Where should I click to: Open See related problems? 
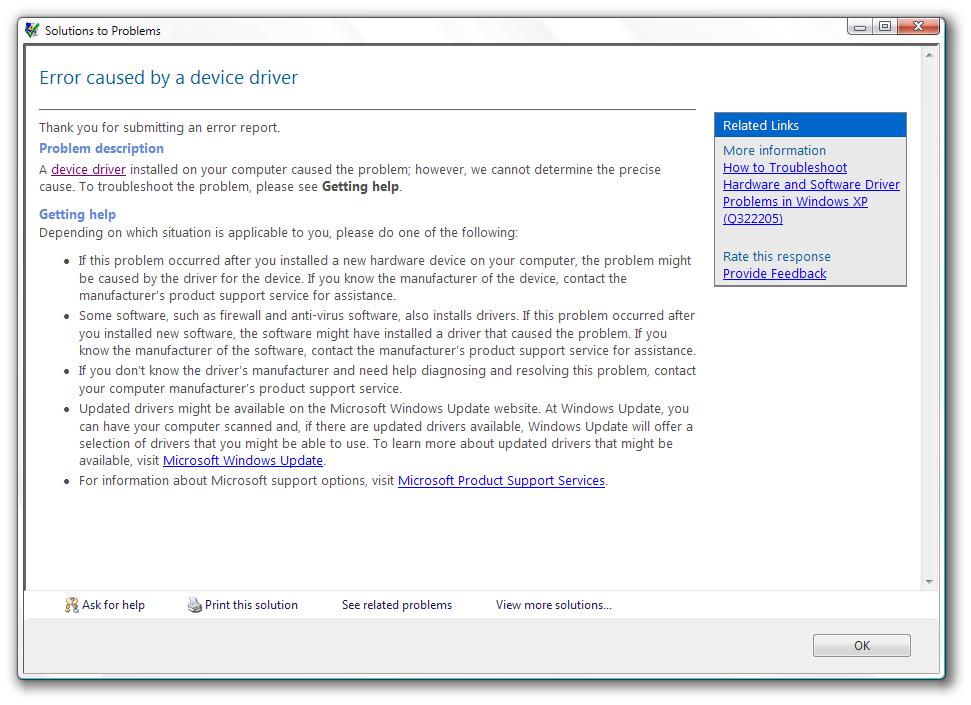tap(397, 605)
